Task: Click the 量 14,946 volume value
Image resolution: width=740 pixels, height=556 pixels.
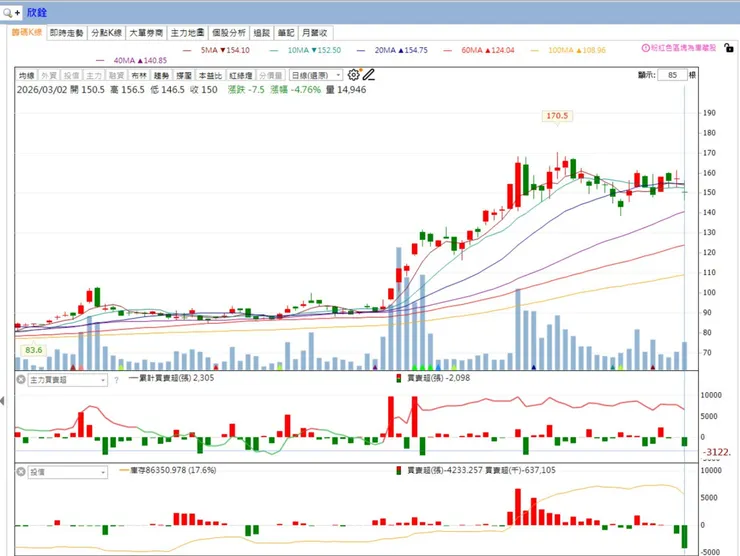Action: [346, 90]
